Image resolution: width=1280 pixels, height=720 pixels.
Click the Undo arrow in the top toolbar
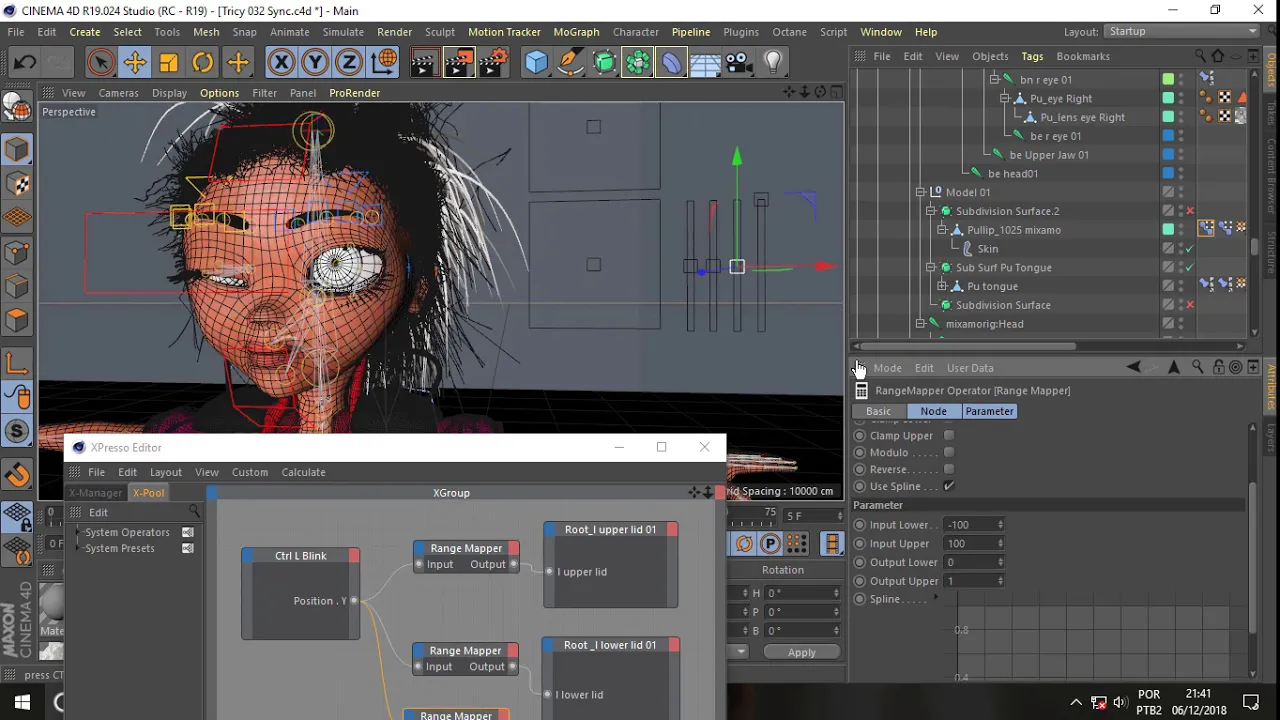pos(25,63)
